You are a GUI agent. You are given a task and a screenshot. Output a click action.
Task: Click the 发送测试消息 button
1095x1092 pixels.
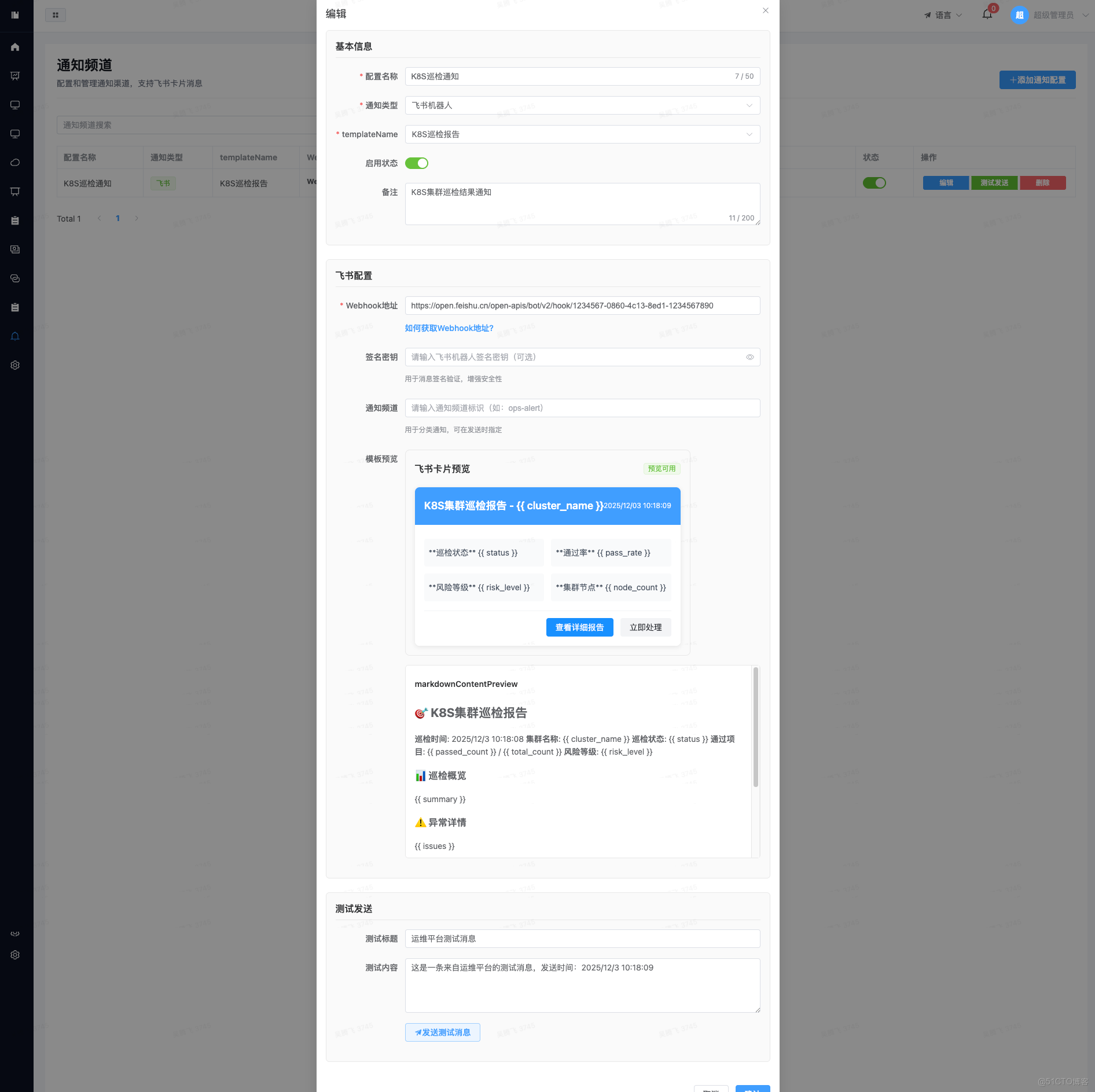tap(443, 1032)
